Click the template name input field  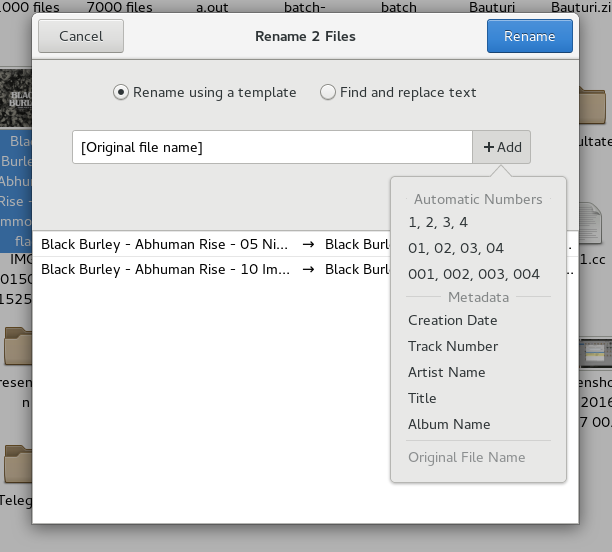(x=272, y=147)
